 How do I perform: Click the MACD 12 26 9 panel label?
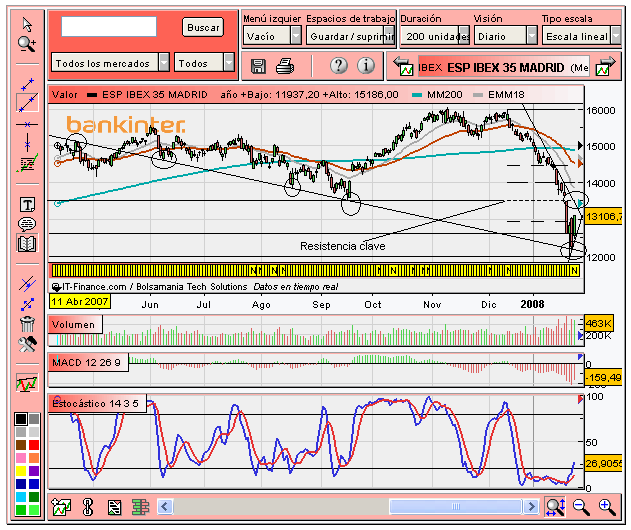[87, 362]
